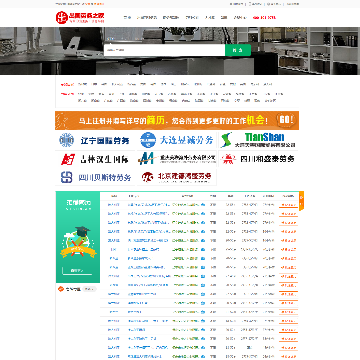
Task: Click the outlined button in the green panel
Action: 77,270
